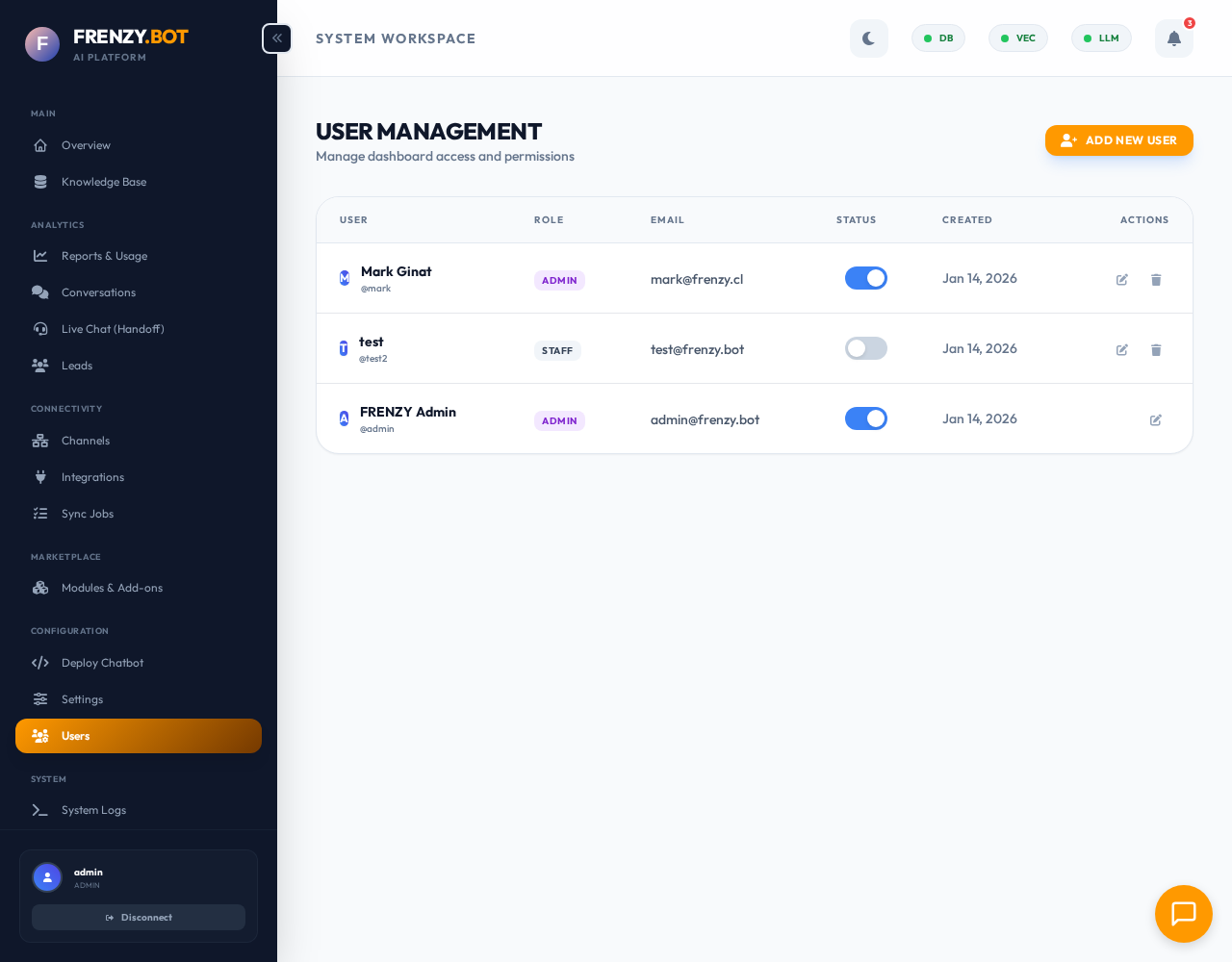The height and width of the screenshot is (962, 1232).
Task: Click the admin avatar at sidebar bottom
Action: (x=47, y=877)
